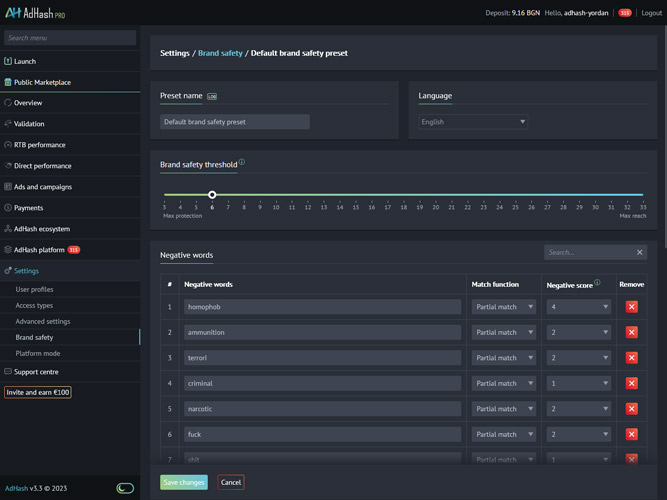Open the Language dropdown set to English
The width and height of the screenshot is (667, 500).
click(473, 122)
